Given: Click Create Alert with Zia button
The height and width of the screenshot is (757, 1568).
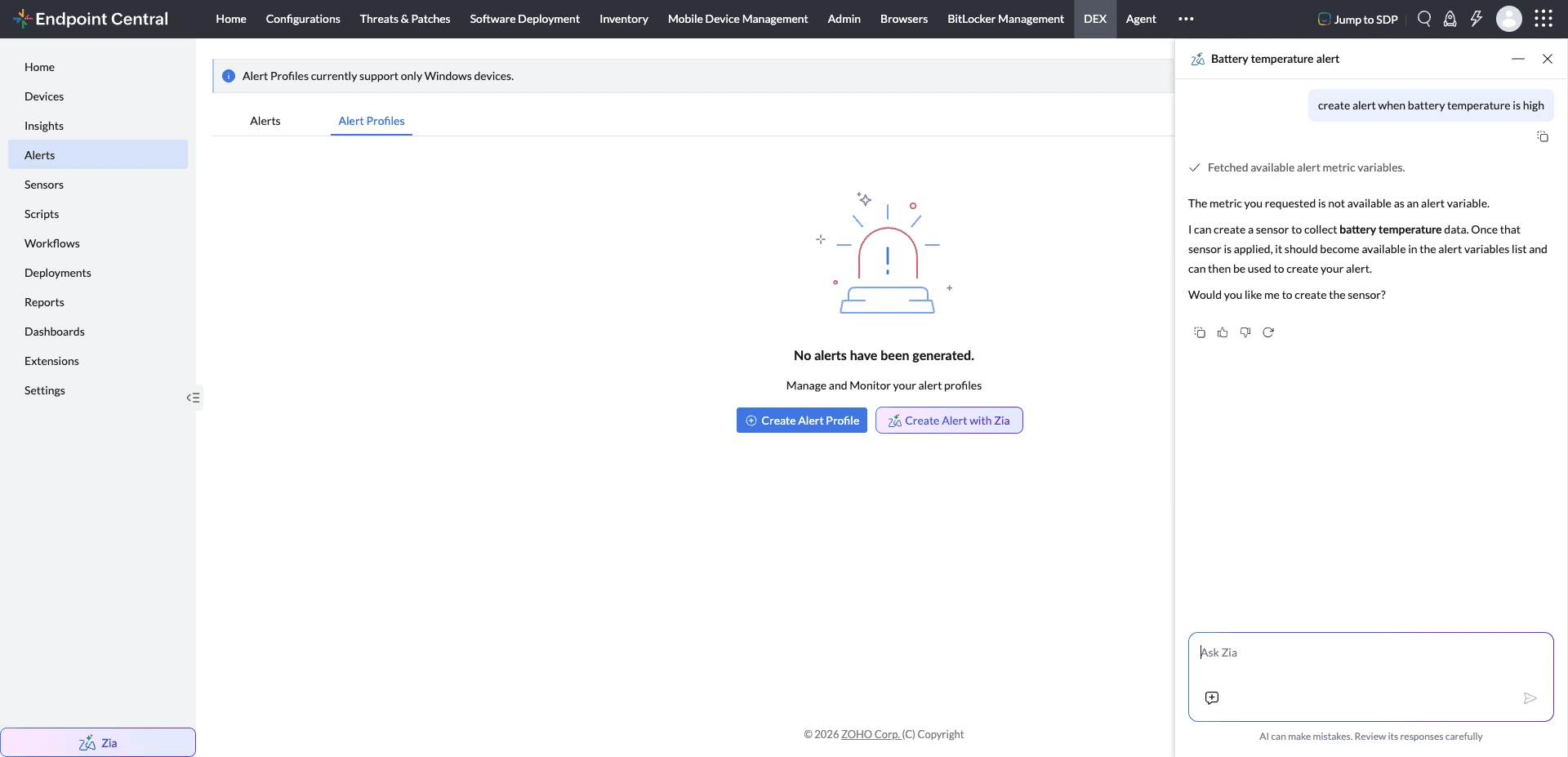Looking at the screenshot, I should coord(949,421).
